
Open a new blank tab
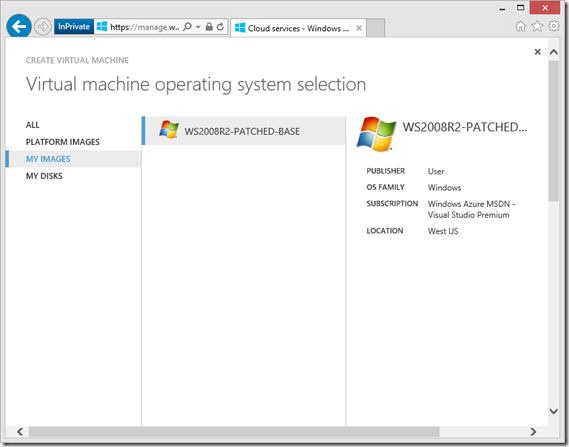(376, 28)
